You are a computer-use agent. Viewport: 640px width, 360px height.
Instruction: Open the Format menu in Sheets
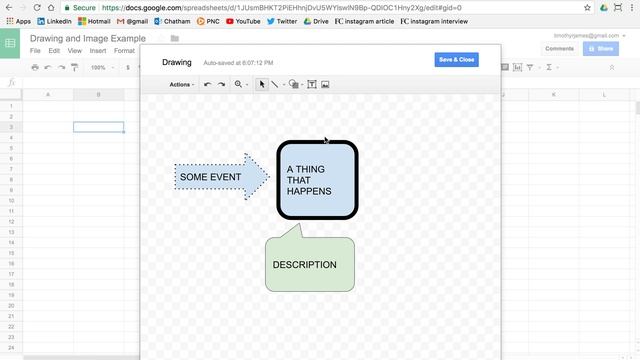124,51
